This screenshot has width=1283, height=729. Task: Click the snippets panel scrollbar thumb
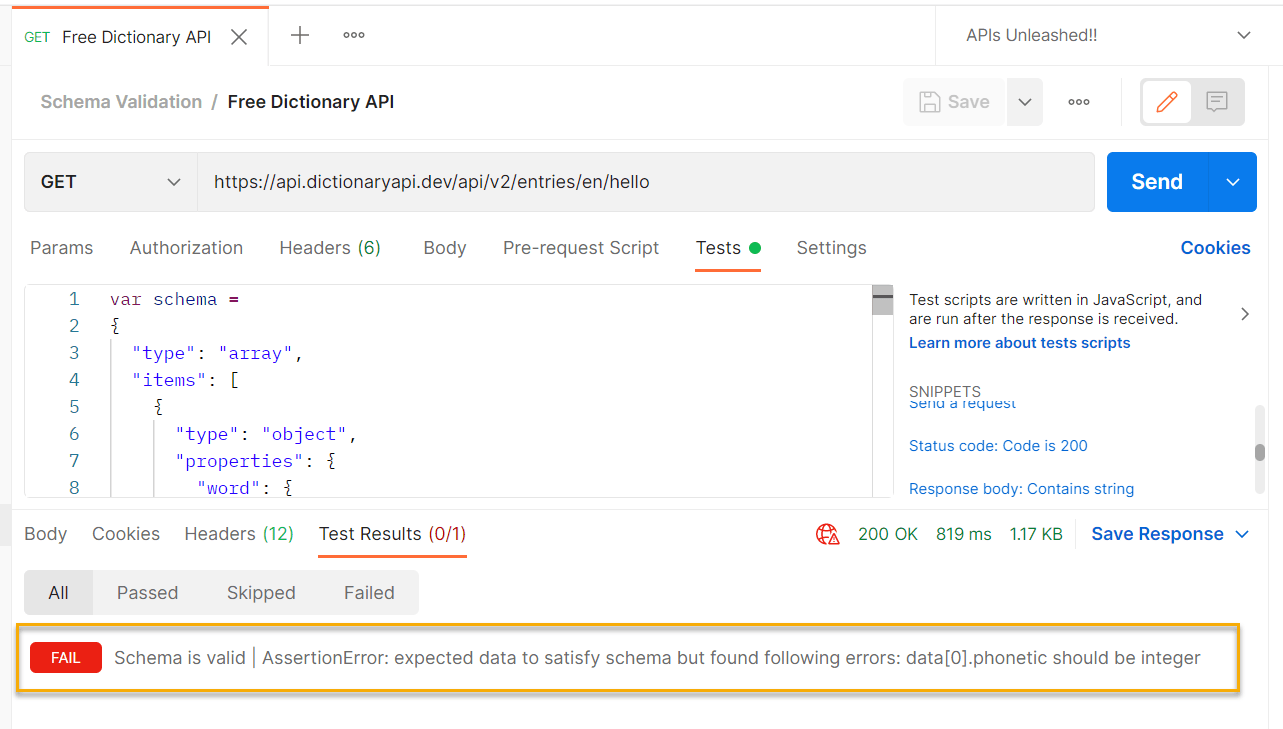pos(1260,451)
